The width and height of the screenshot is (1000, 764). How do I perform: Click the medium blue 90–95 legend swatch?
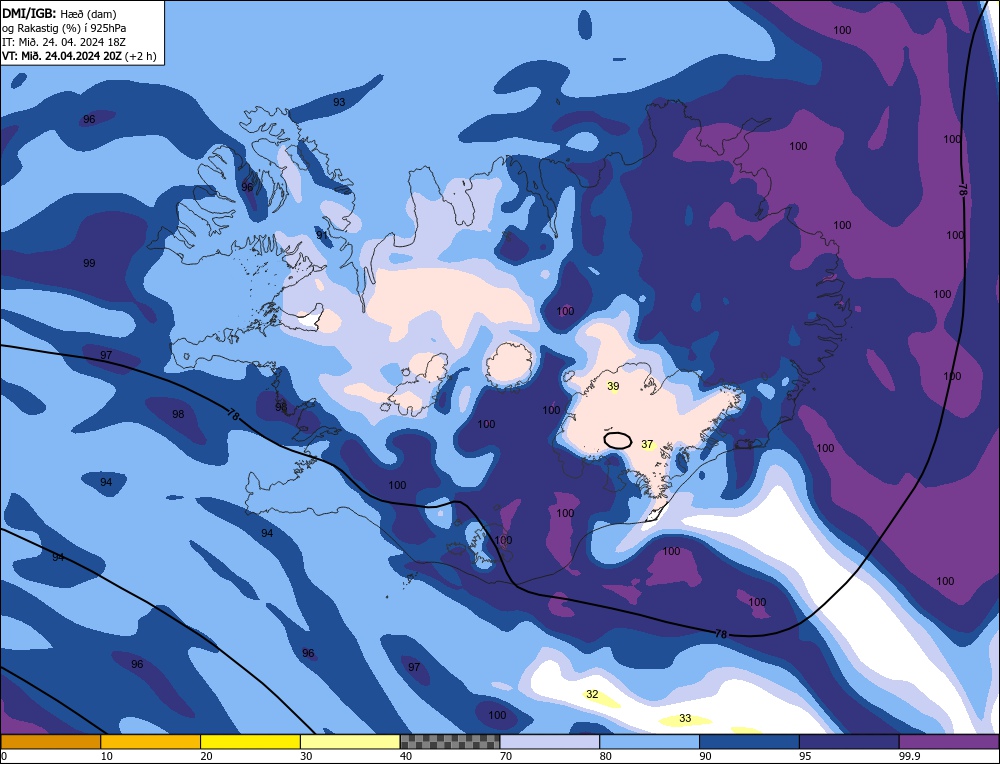pos(749,742)
